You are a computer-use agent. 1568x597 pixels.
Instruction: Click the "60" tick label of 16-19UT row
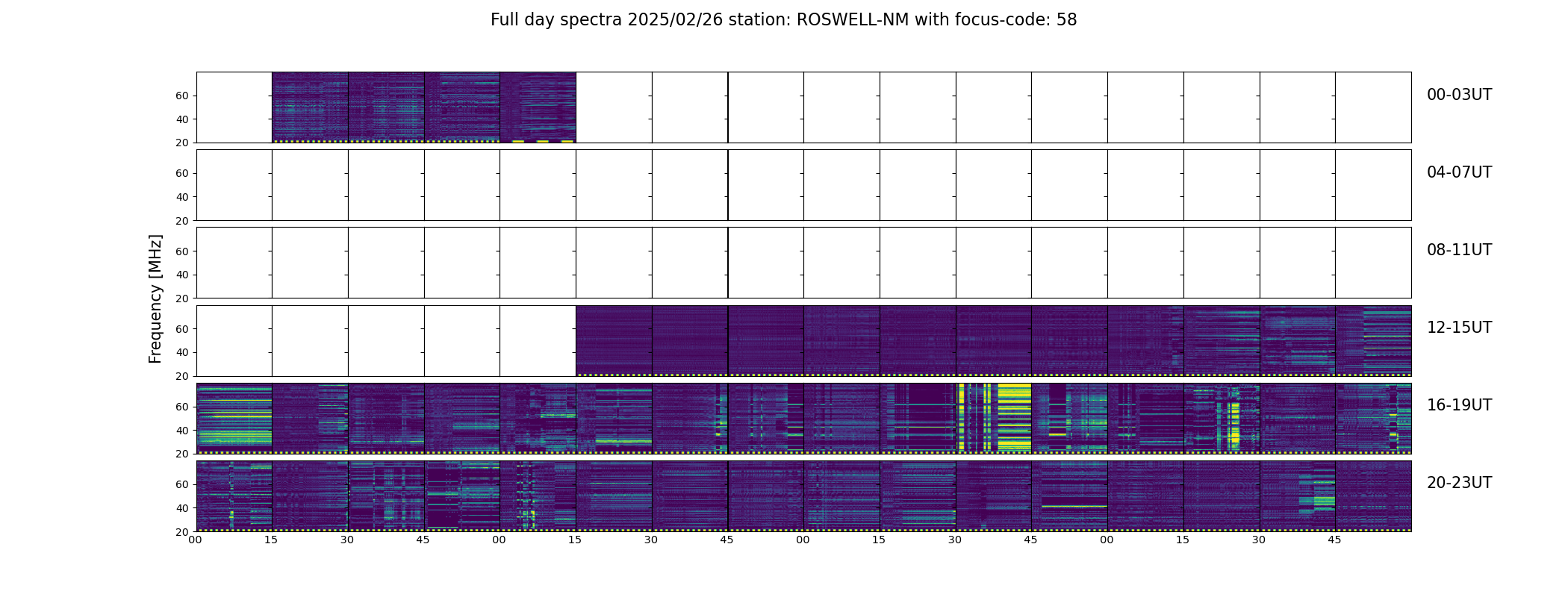click(x=182, y=407)
